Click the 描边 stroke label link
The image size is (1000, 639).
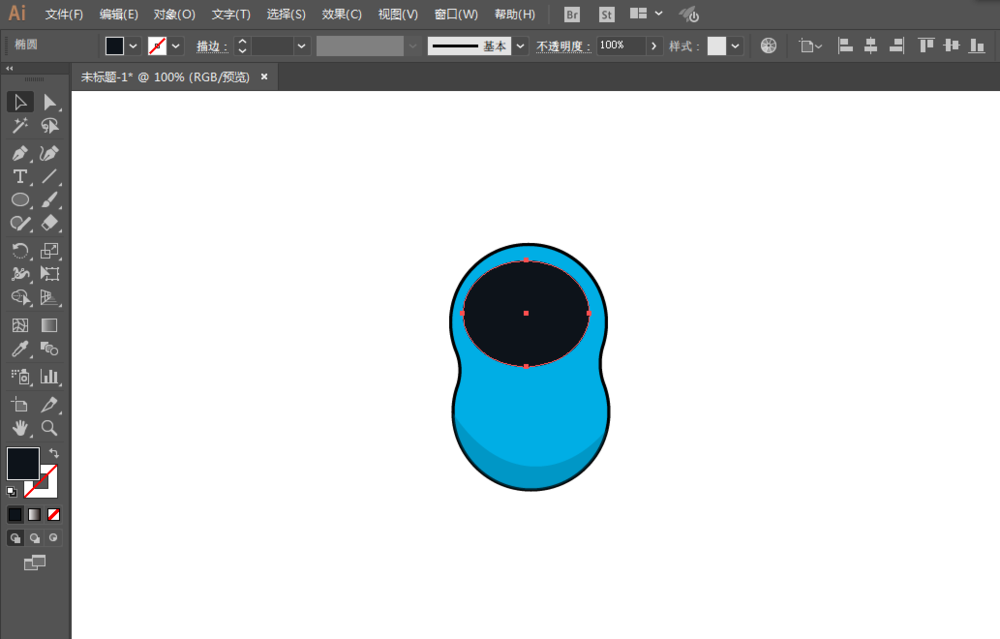pyautogui.click(x=212, y=46)
